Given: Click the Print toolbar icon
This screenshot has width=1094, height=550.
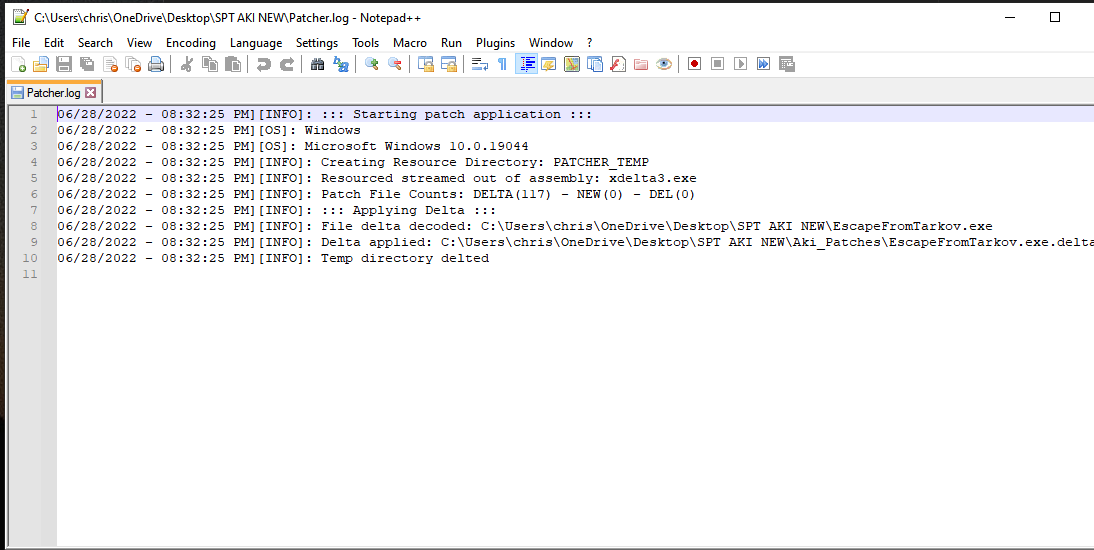Looking at the screenshot, I should 156,64.
